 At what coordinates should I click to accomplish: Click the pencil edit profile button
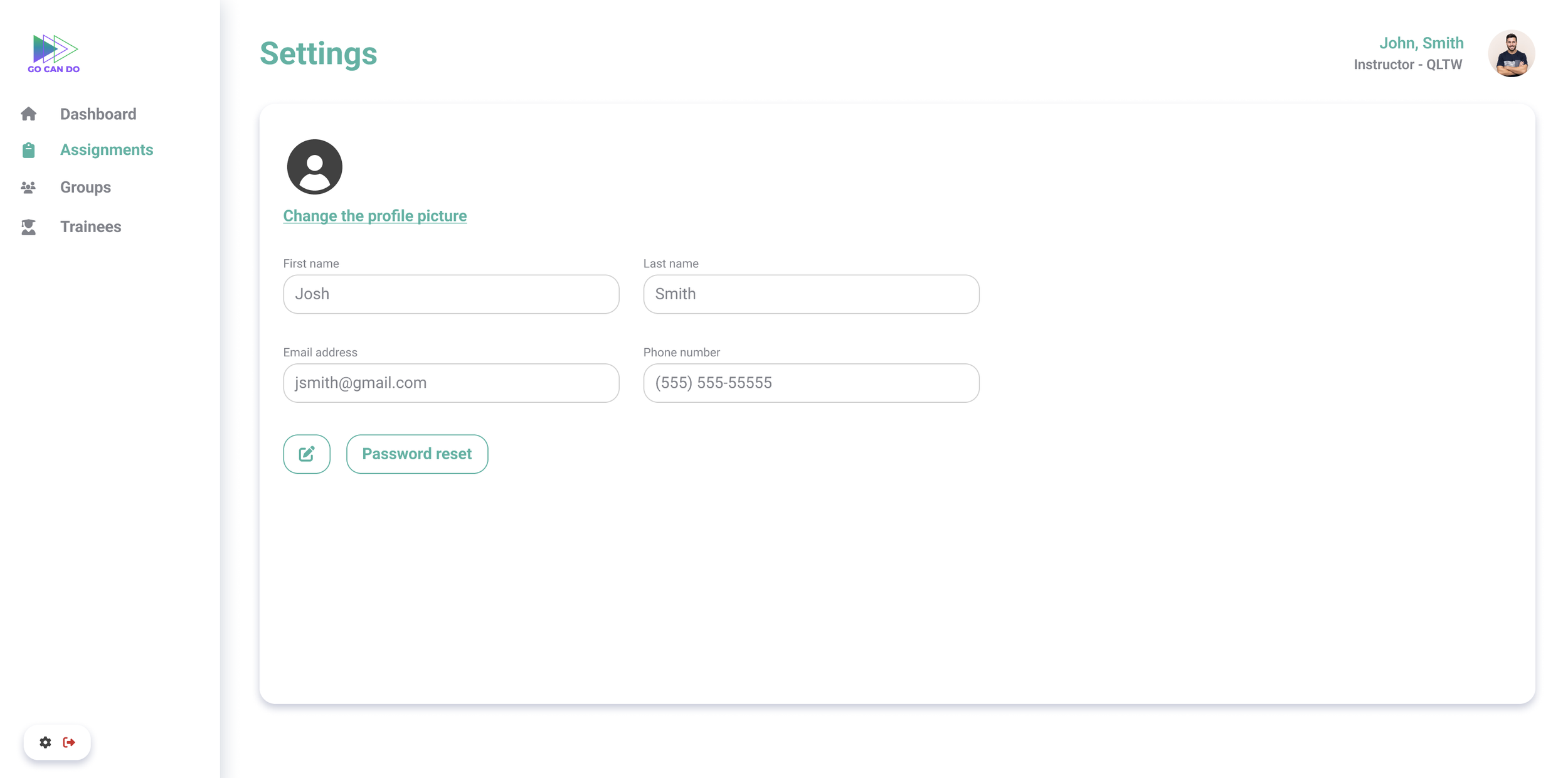coord(307,454)
